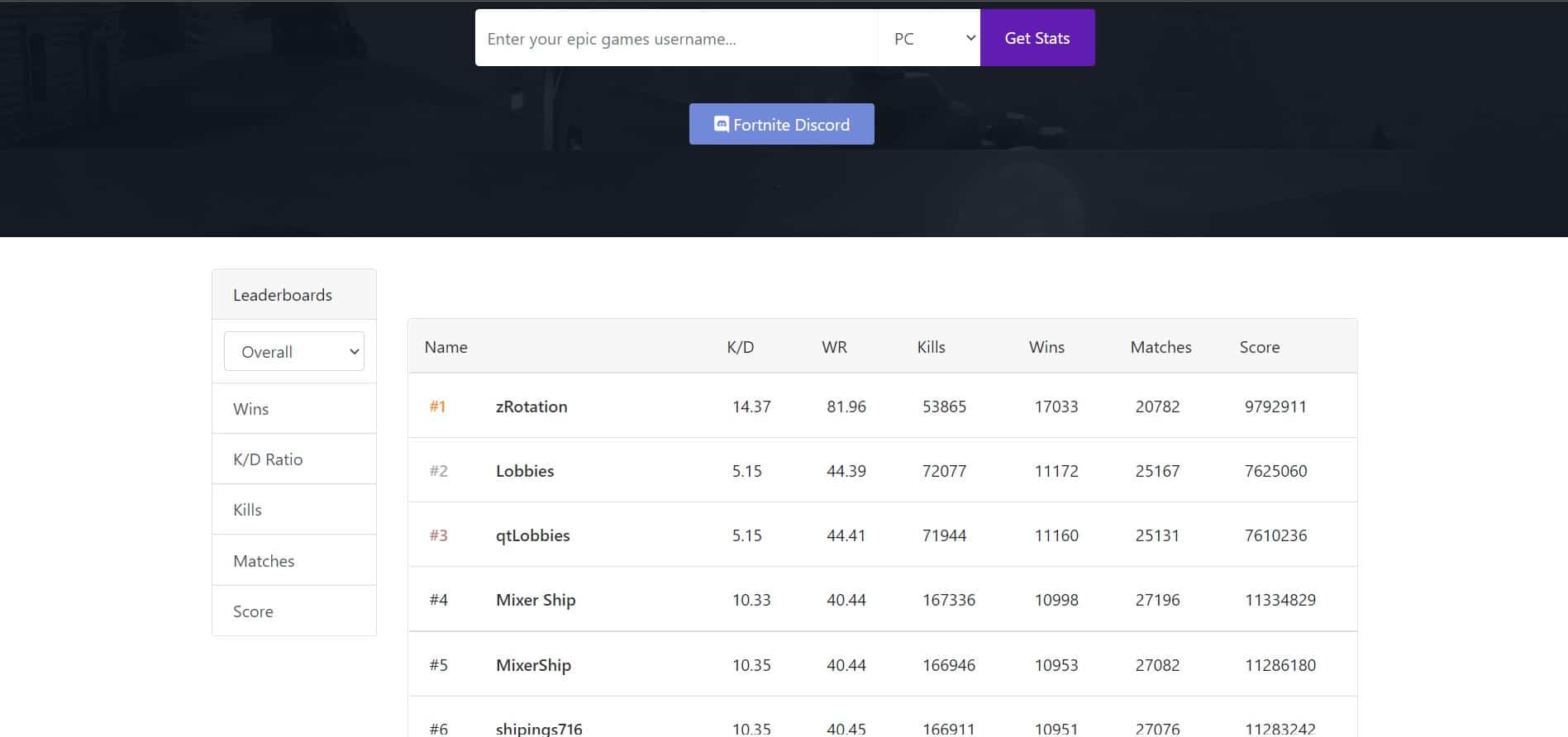This screenshot has width=1568, height=737.
Task: Select Wins in the leaderboards sidebar
Action: [294, 409]
